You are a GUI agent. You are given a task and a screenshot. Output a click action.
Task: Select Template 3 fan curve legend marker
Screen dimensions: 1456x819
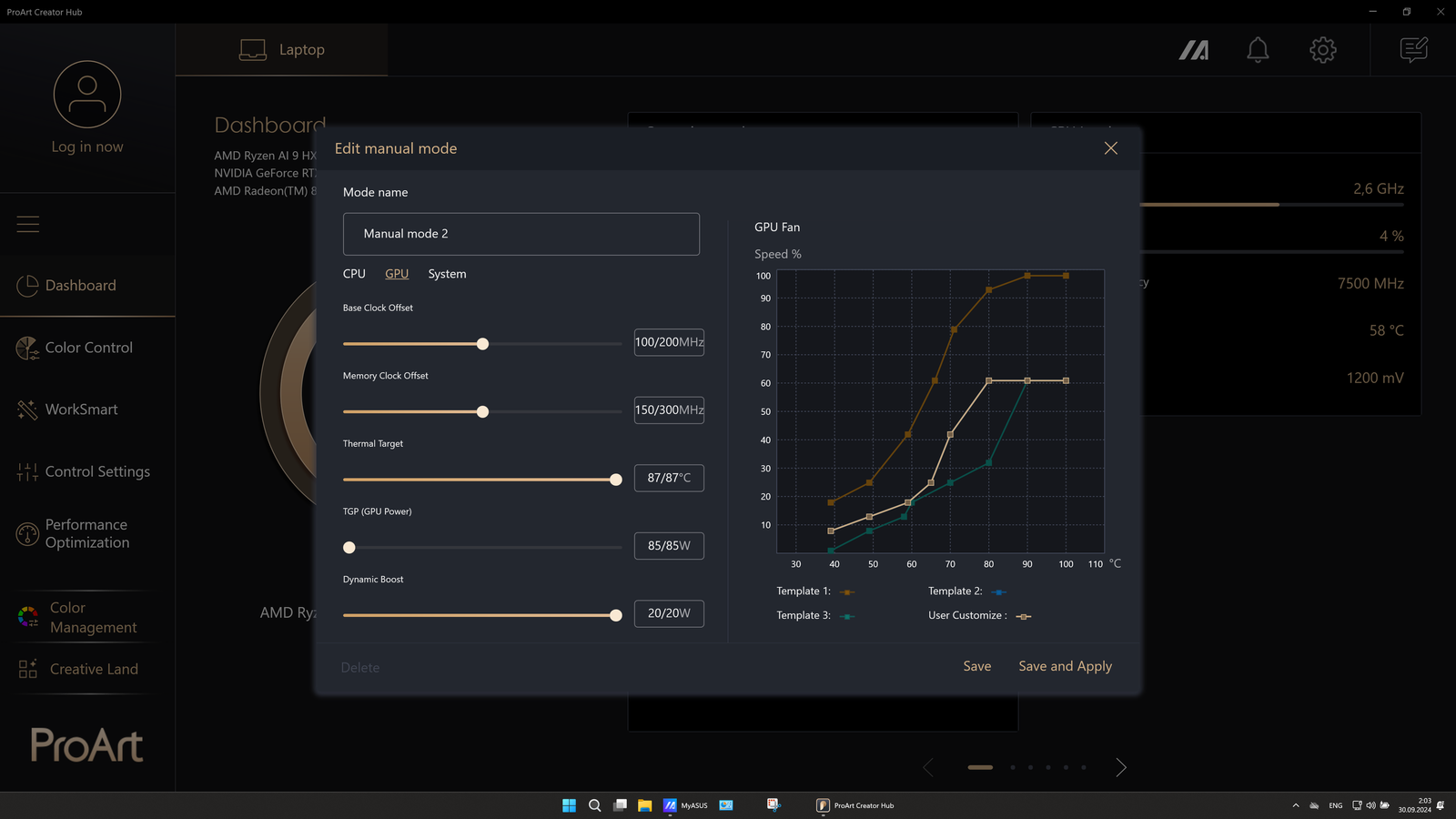[847, 617]
